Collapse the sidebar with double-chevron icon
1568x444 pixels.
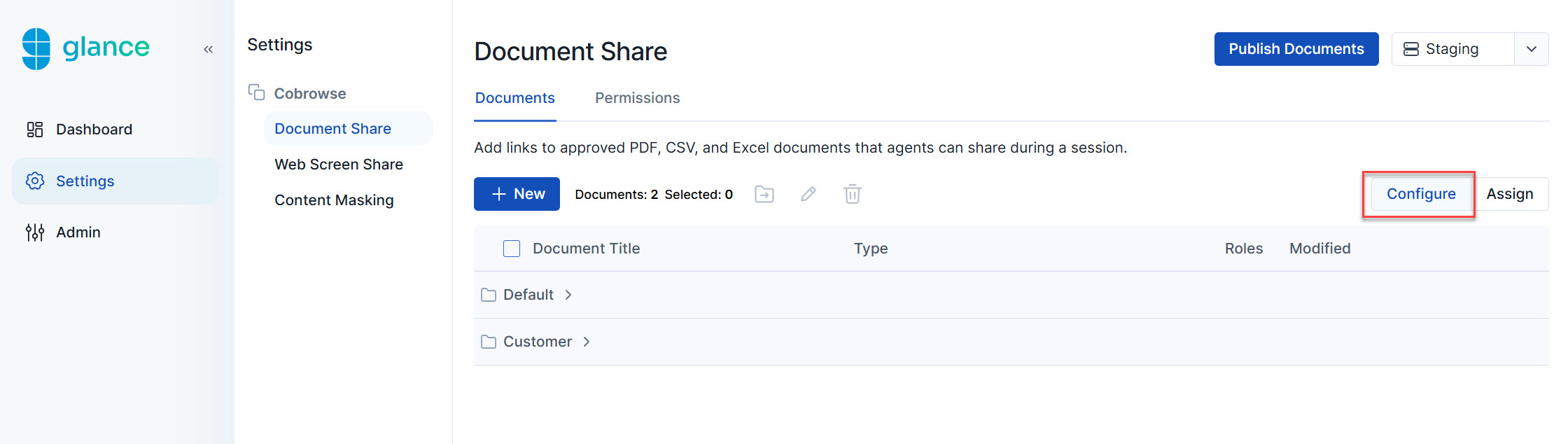point(208,49)
